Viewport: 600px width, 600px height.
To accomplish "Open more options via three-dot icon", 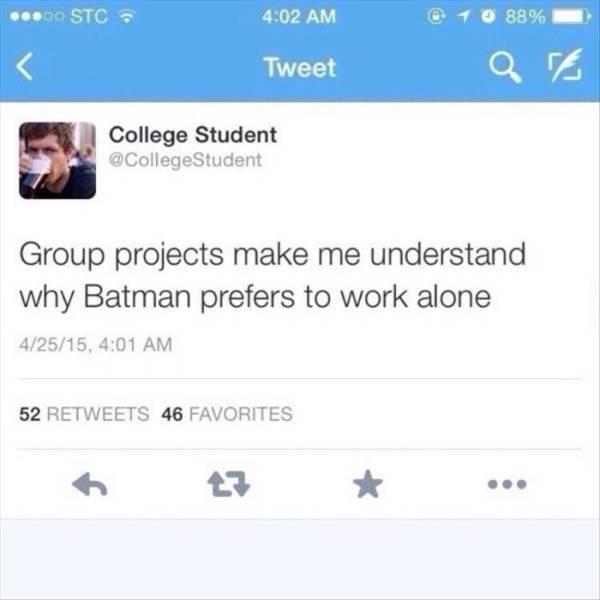I will pyautogui.click(x=507, y=484).
